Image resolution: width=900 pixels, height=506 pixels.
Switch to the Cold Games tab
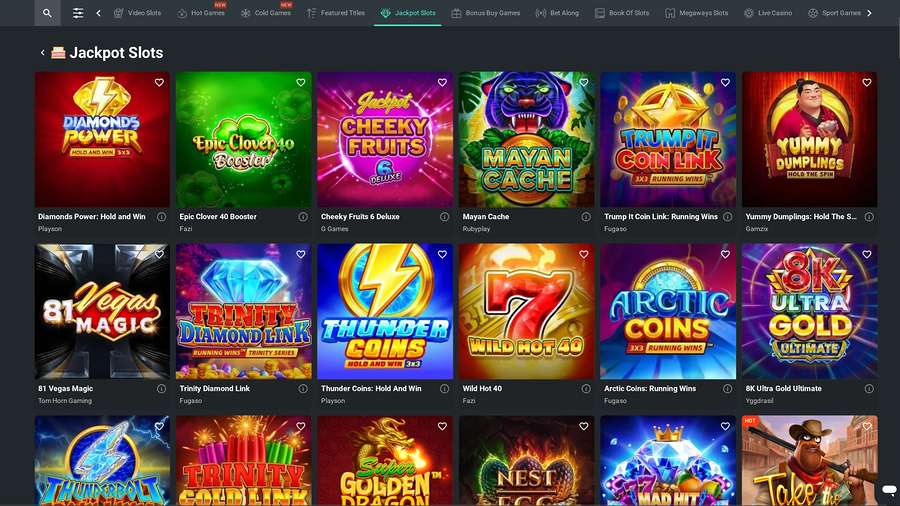[x=266, y=13]
